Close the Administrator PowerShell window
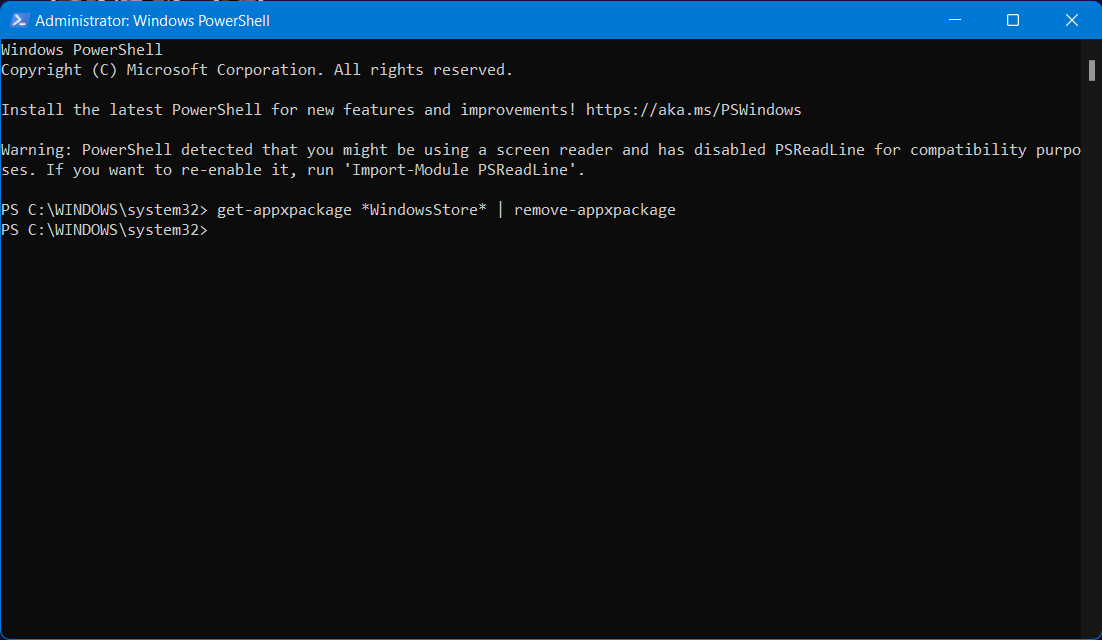 pyautogui.click(x=1071, y=20)
